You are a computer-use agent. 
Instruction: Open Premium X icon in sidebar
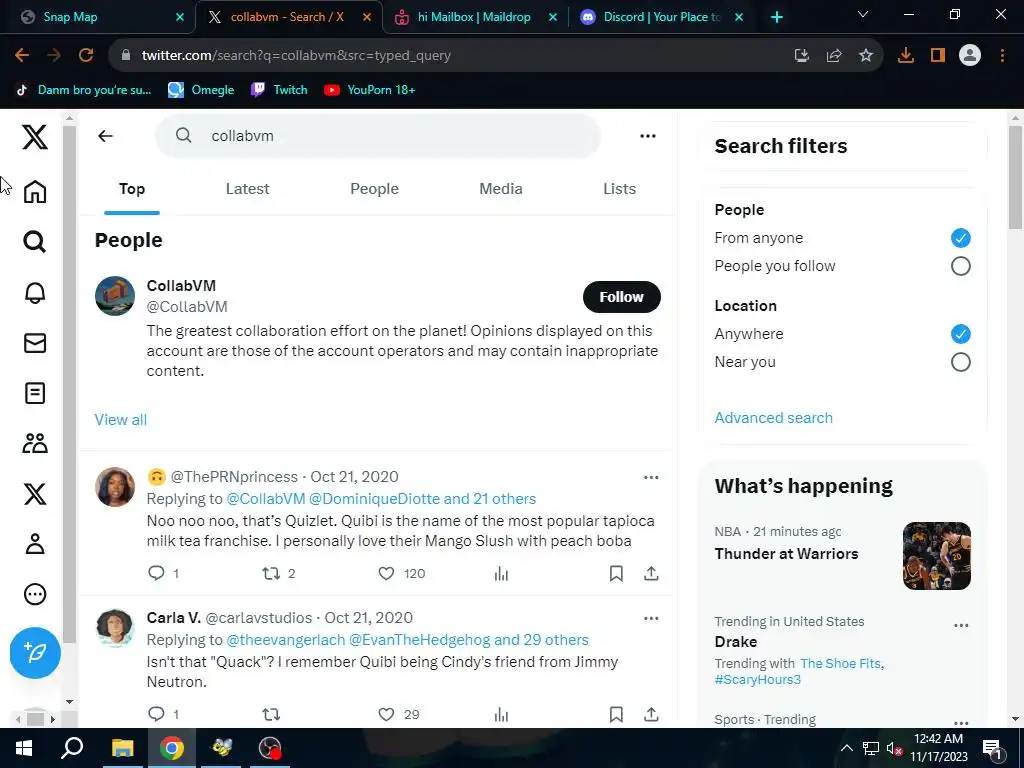(x=35, y=494)
